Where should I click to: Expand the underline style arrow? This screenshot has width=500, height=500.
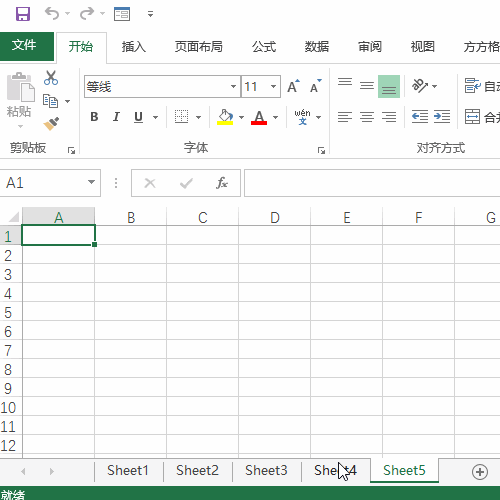tap(155, 117)
